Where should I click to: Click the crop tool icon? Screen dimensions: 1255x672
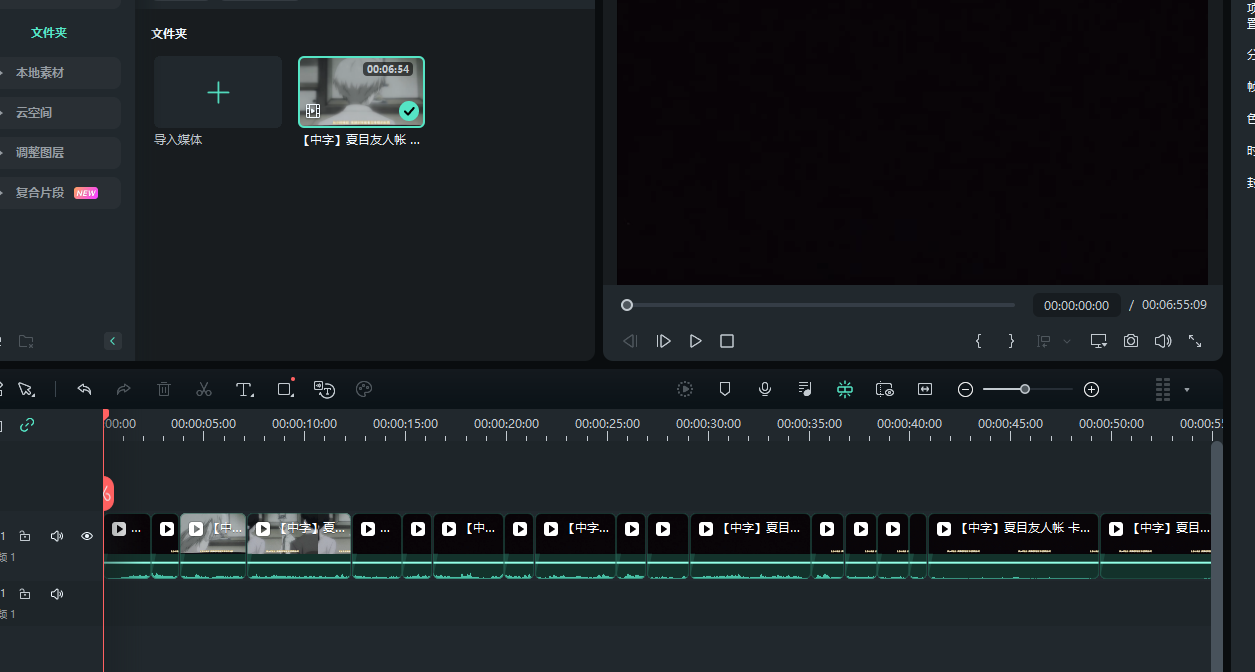pos(285,389)
